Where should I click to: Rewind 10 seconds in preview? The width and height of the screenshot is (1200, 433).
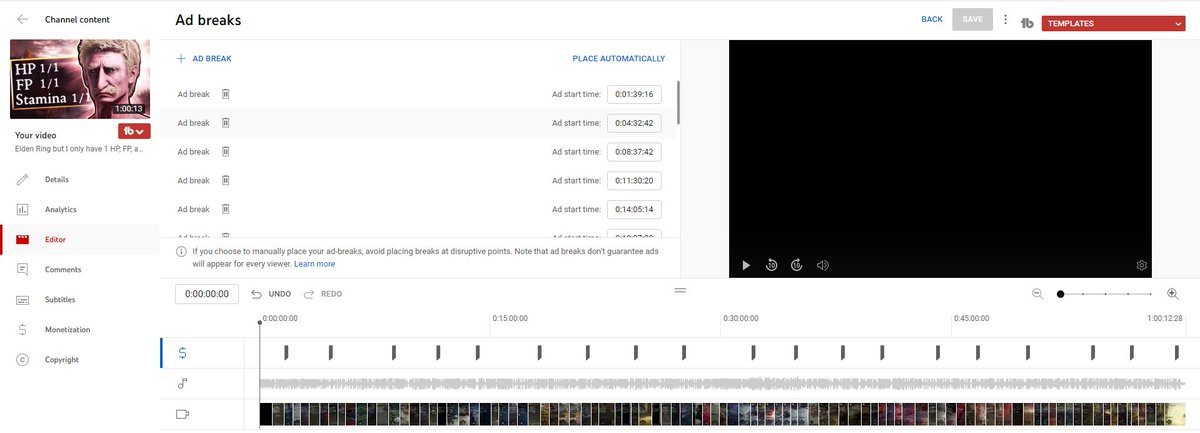[x=772, y=265]
